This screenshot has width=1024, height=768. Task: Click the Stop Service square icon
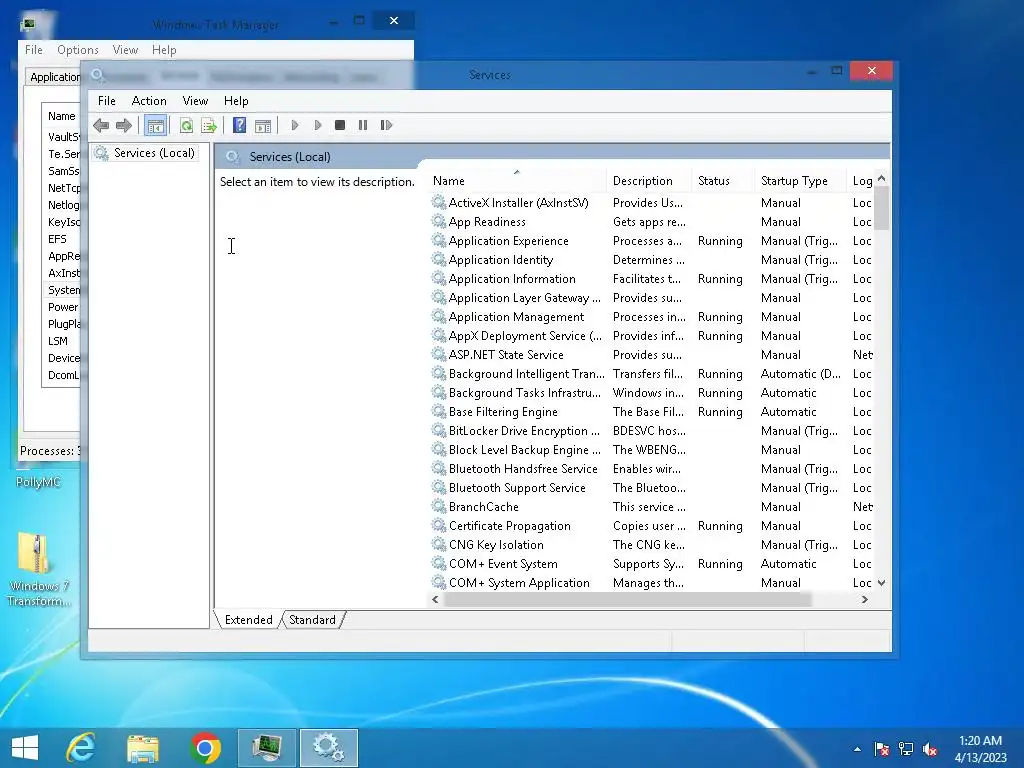(x=340, y=125)
